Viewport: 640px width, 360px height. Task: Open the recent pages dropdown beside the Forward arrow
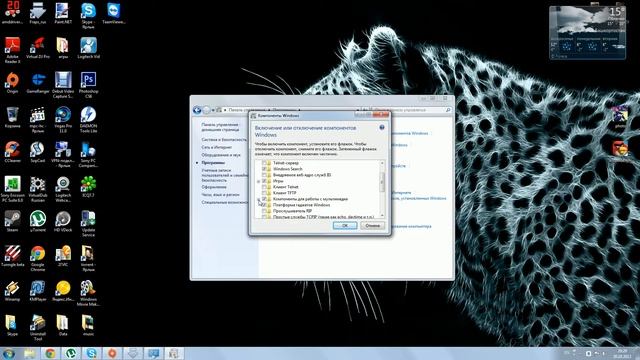(213, 110)
